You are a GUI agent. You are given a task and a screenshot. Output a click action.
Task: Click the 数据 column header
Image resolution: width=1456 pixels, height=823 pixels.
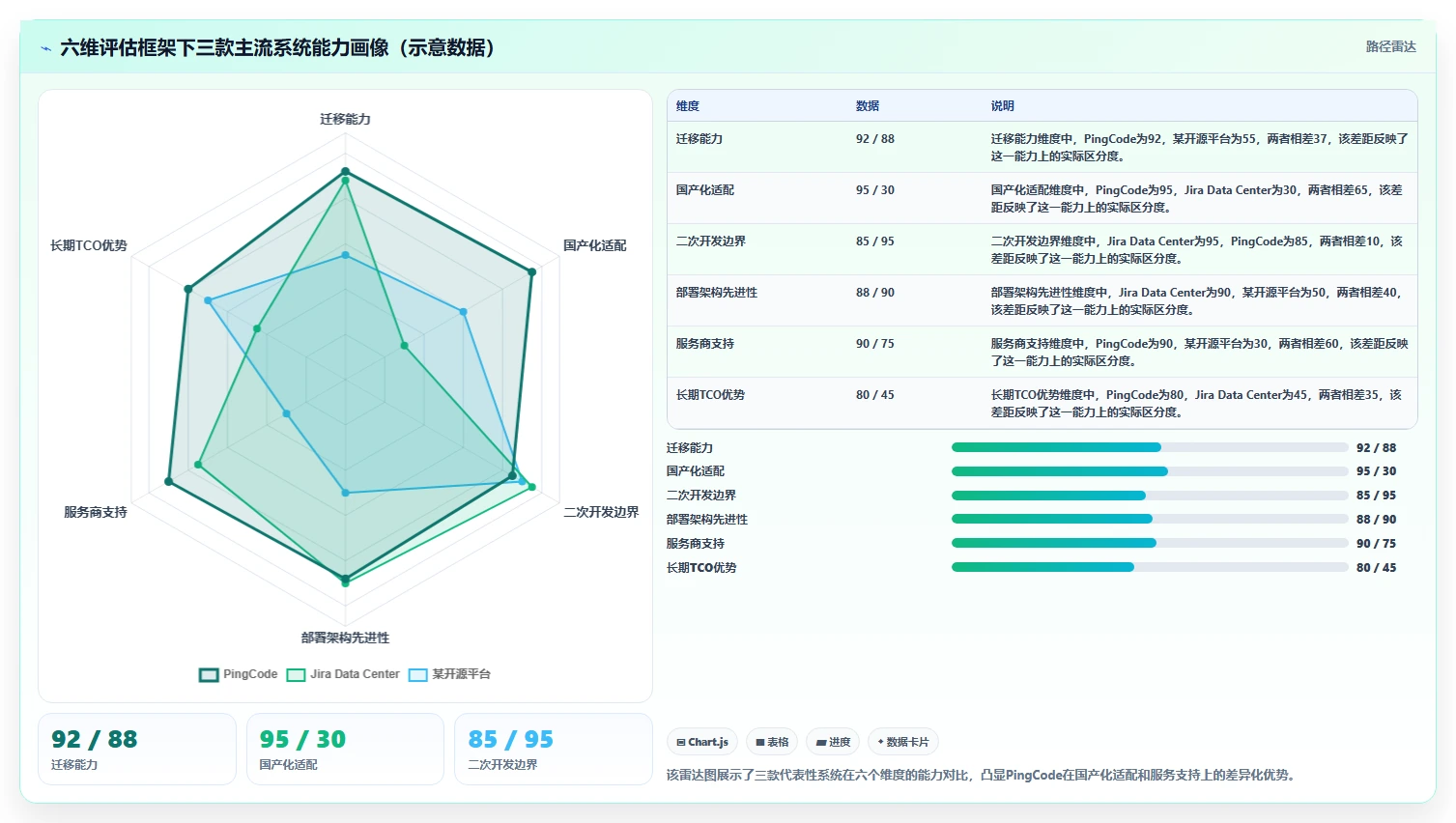pos(868,106)
